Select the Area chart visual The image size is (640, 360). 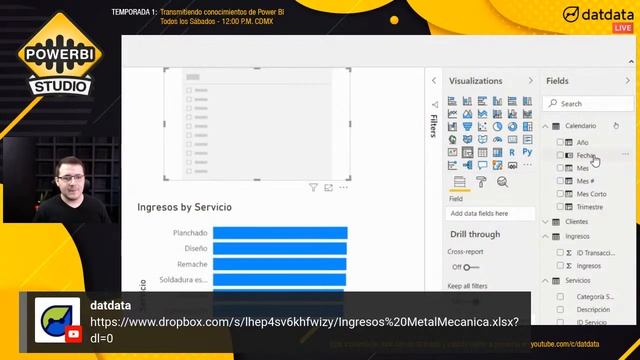pyautogui.click(x=467, y=114)
